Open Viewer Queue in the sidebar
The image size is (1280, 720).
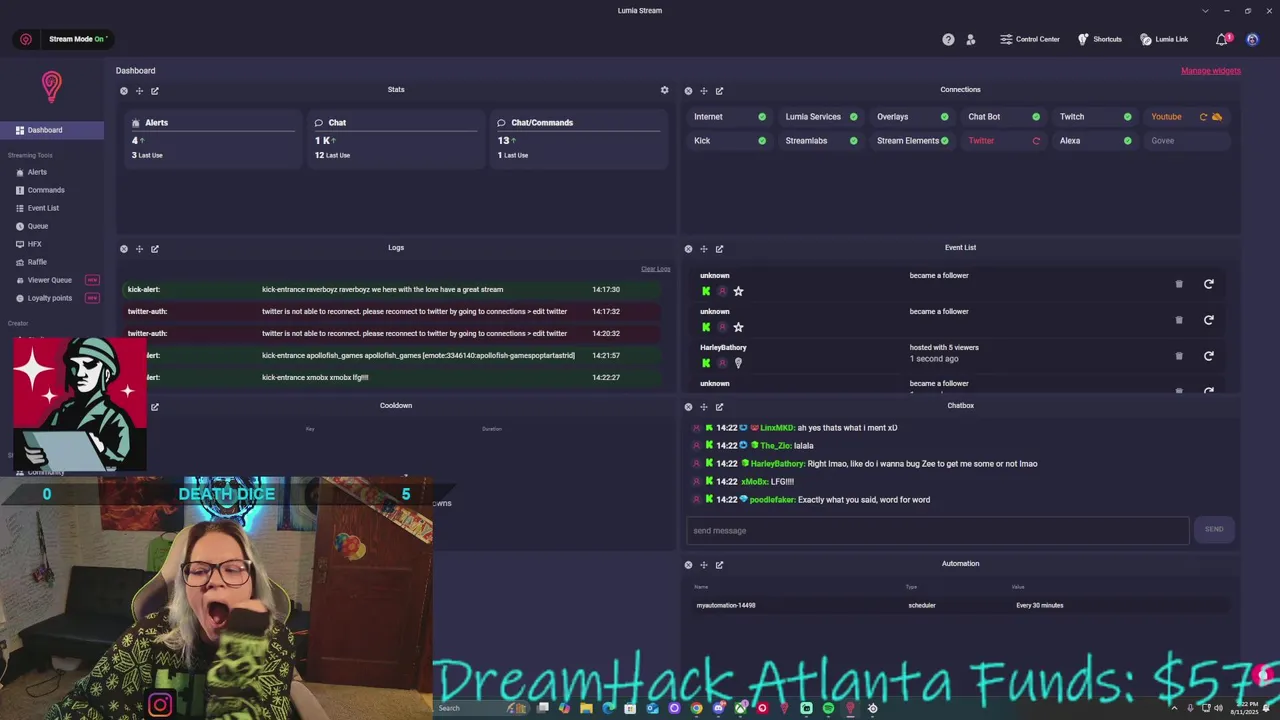(x=50, y=280)
